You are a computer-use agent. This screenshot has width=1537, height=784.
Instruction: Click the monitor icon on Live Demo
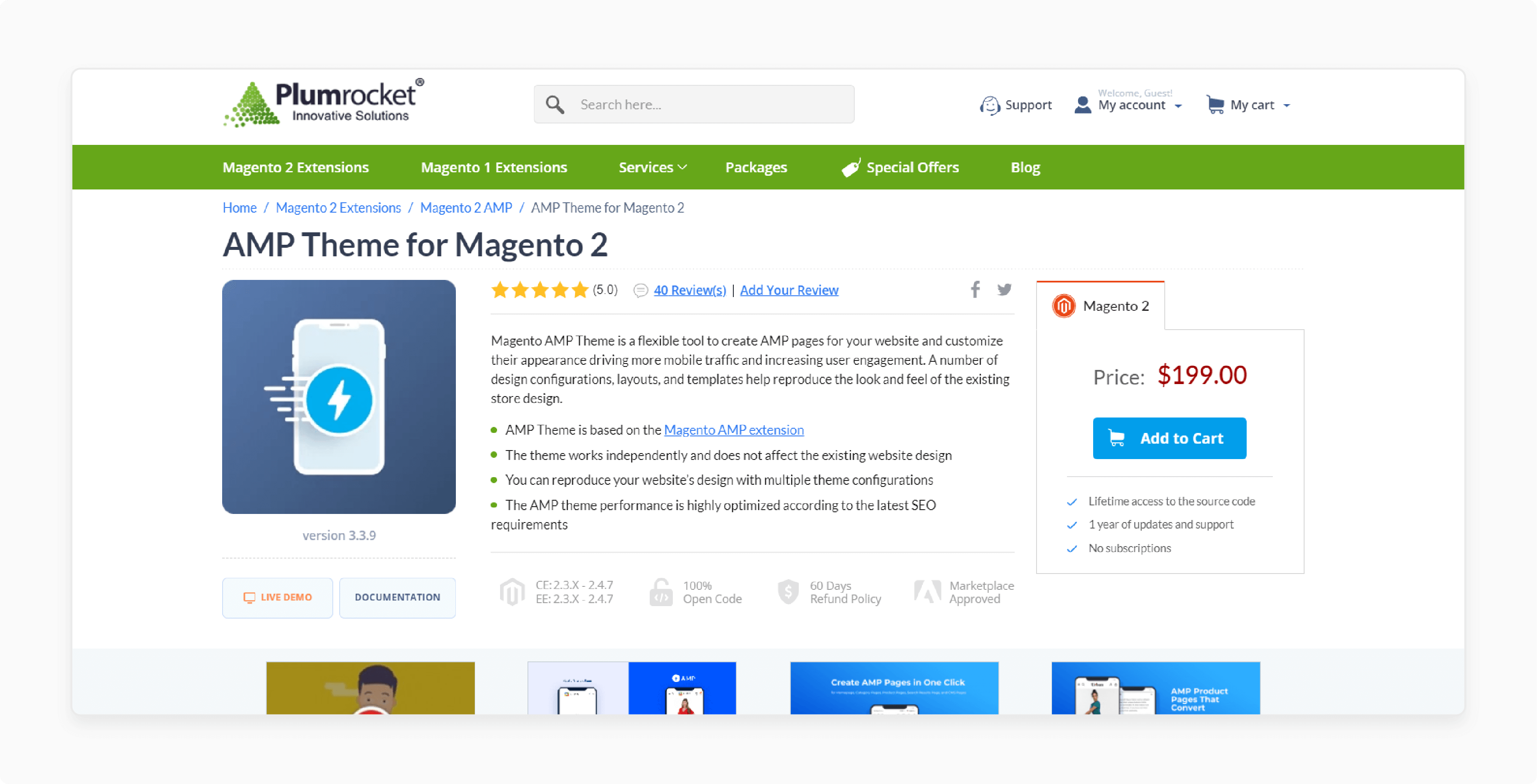pos(249,598)
